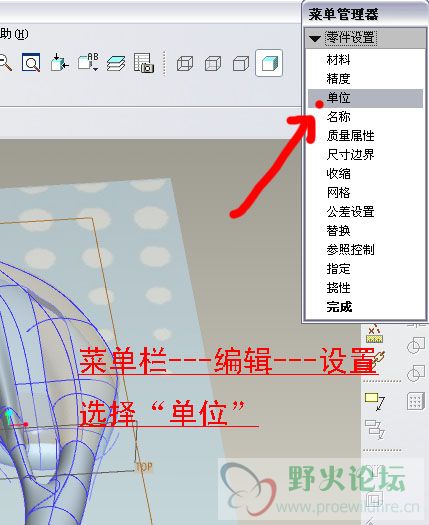Enable shaded display mode
This screenshot has height=525, width=429.
point(269,63)
